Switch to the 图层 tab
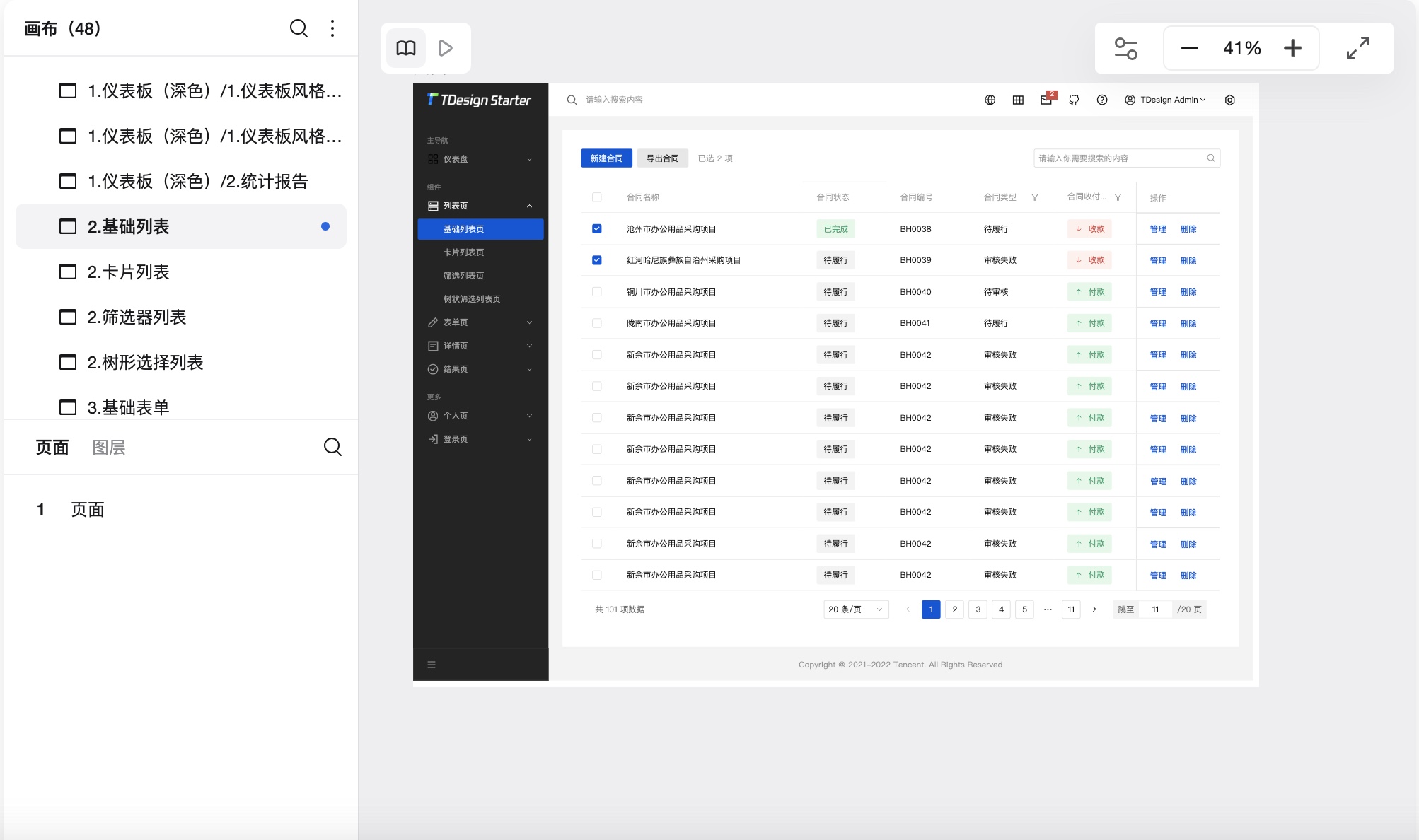Image resolution: width=1419 pixels, height=840 pixels. click(109, 448)
